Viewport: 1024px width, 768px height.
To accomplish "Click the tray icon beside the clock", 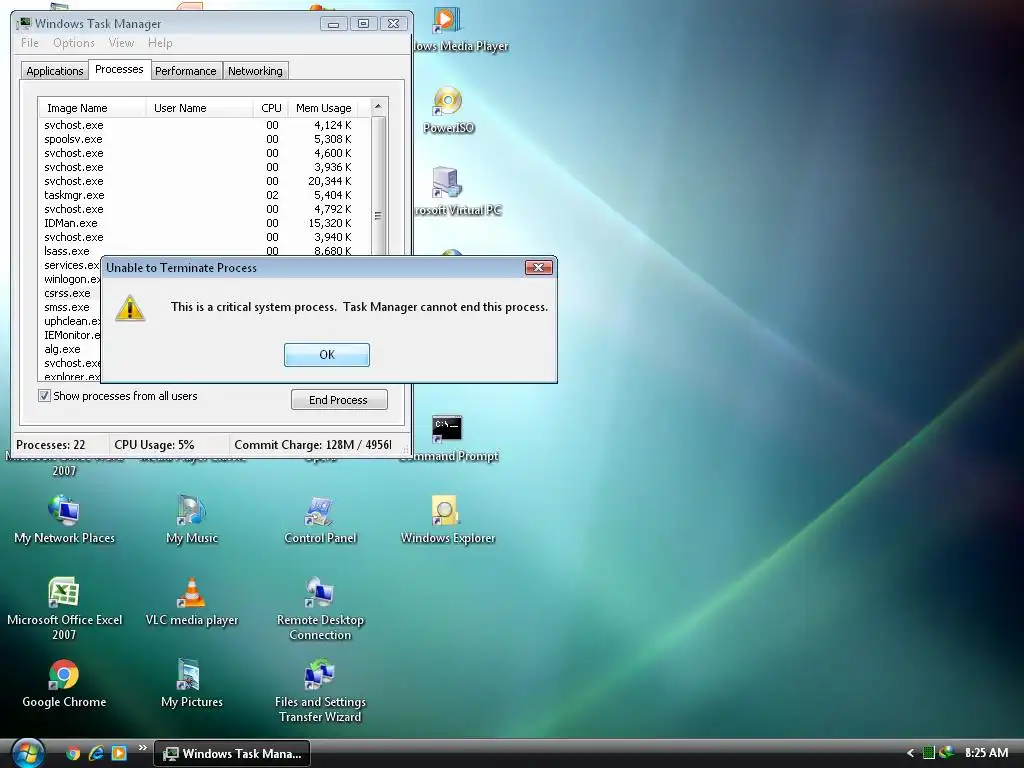I will tap(946, 753).
